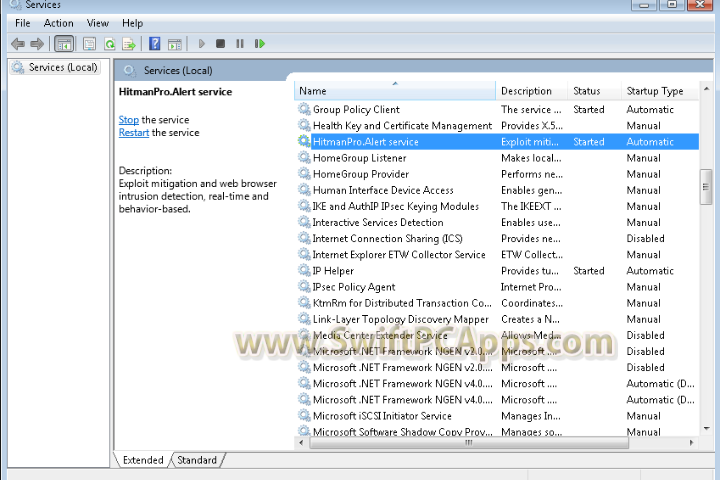Open the Help menu
Image resolution: width=720 pixels, height=480 pixels.
click(x=132, y=23)
